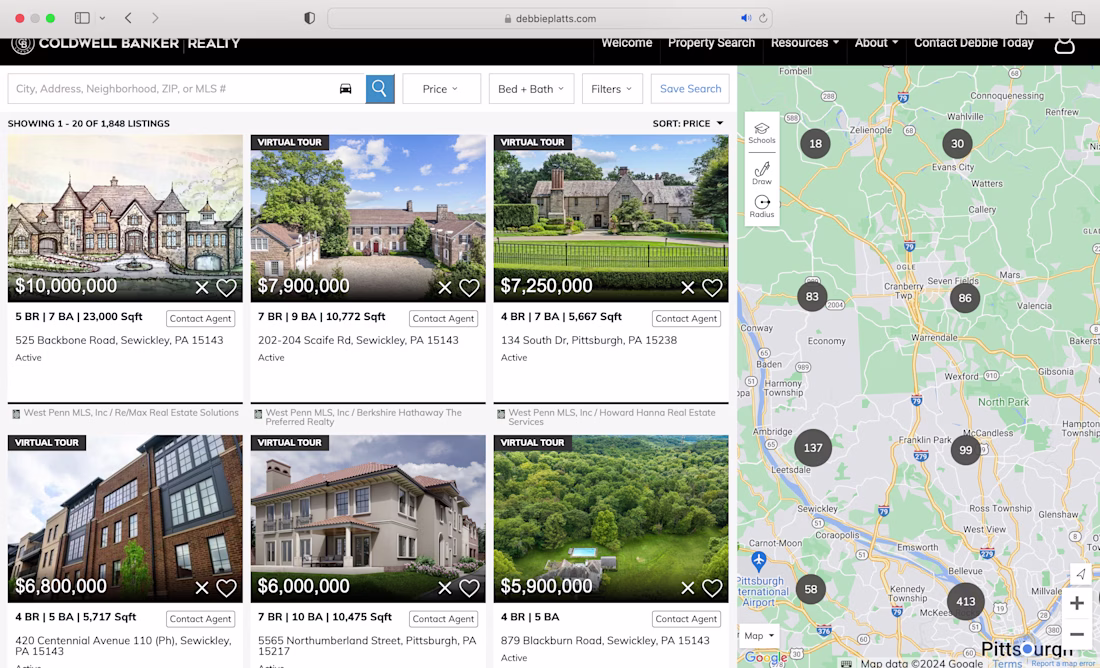Viewport: 1100px width, 668px height.
Task: Open the Map type dropdown
Action: point(759,636)
